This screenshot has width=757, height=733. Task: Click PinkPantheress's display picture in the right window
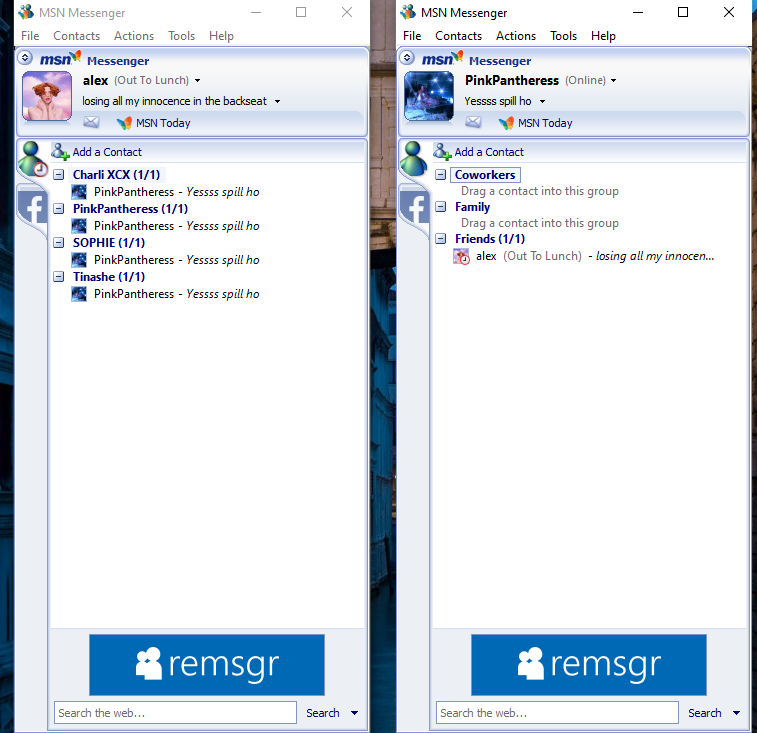429,96
